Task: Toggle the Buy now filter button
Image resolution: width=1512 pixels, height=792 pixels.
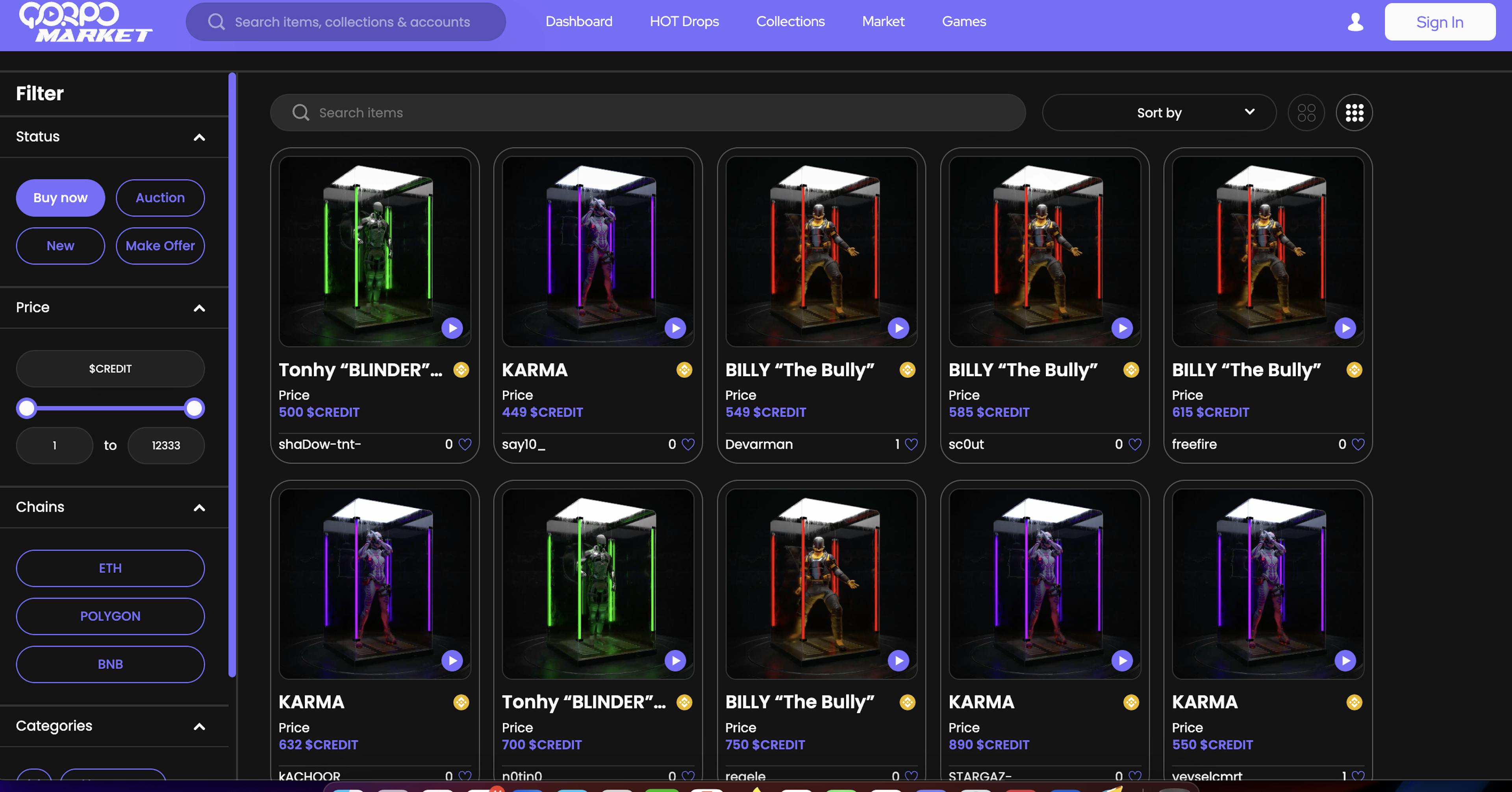Action: [60, 197]
